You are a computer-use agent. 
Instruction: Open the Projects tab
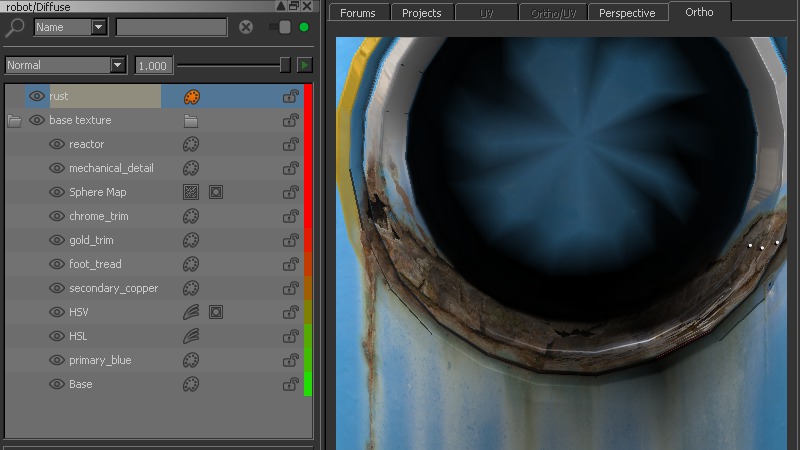[x=421, y=13]
